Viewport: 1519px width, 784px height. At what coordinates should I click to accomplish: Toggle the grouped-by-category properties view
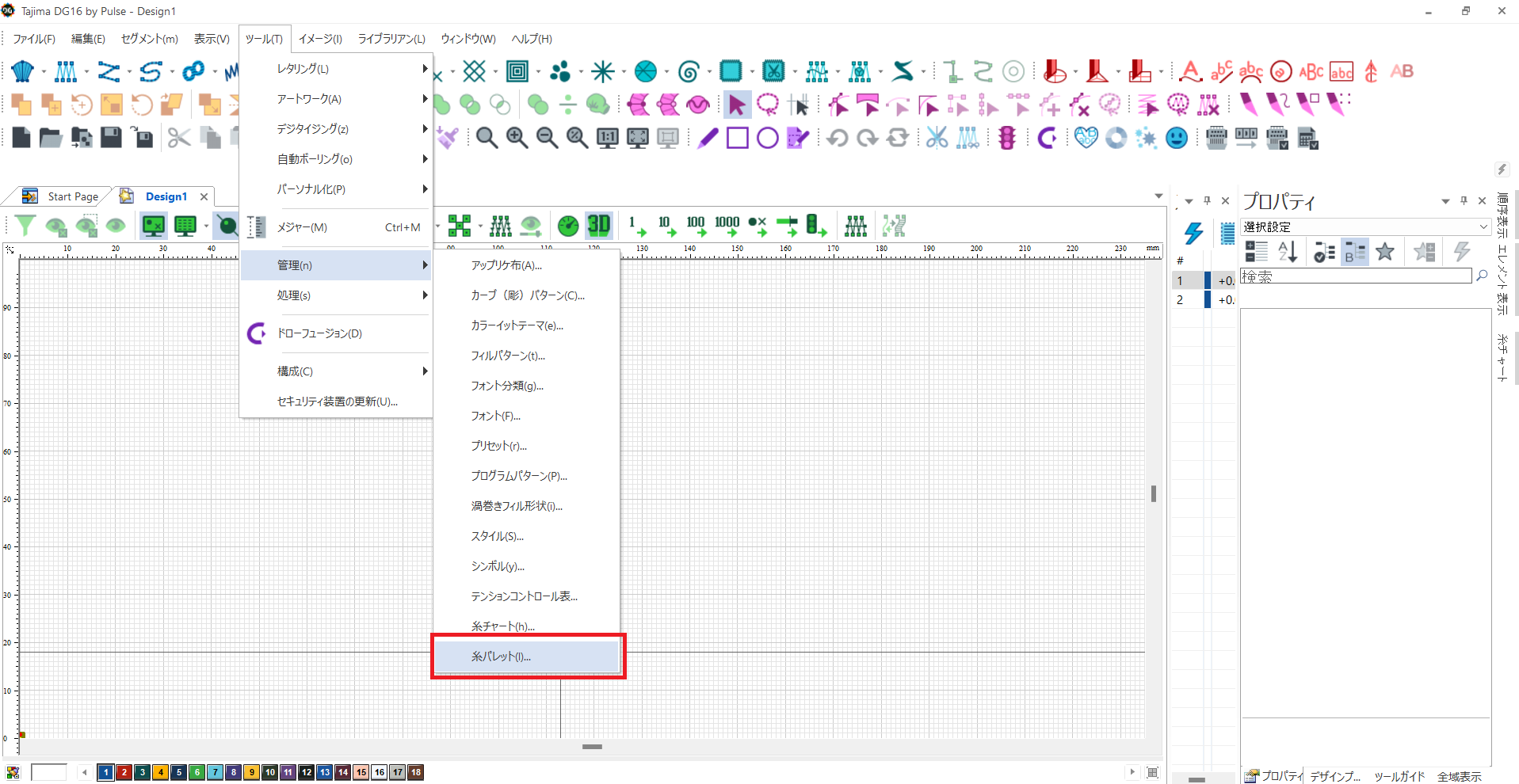(1355, 252)
